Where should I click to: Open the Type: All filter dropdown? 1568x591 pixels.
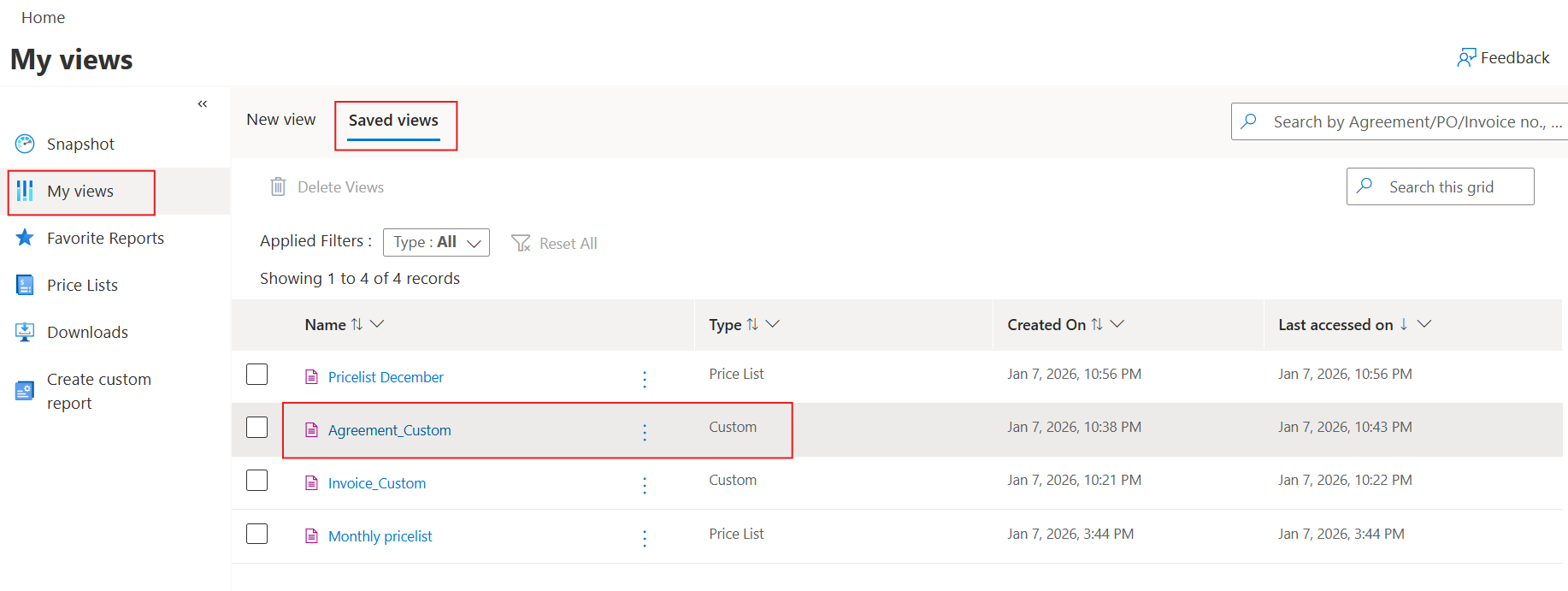436,242
